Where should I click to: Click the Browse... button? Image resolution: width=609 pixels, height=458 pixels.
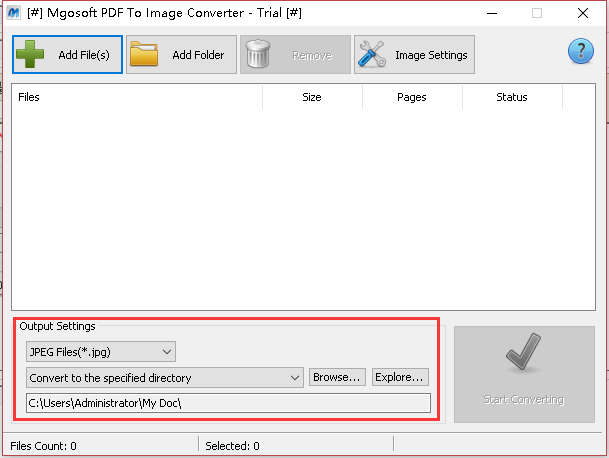pos(337,377)
